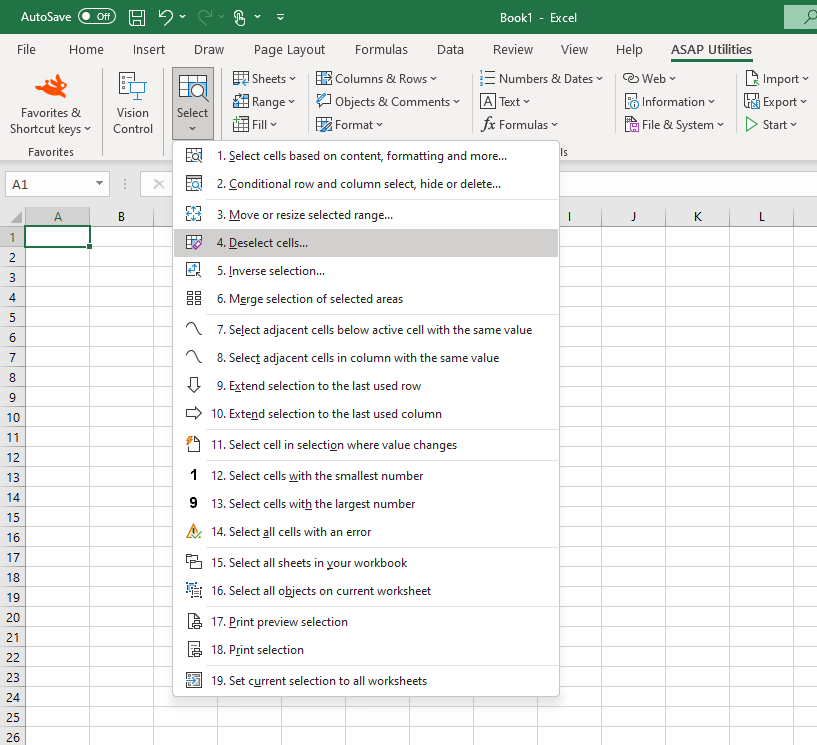The height and width of the screenshot is (745, 817).
Task: Click the Select all cells with an error warning icon
Action: (x=194, y=532)
